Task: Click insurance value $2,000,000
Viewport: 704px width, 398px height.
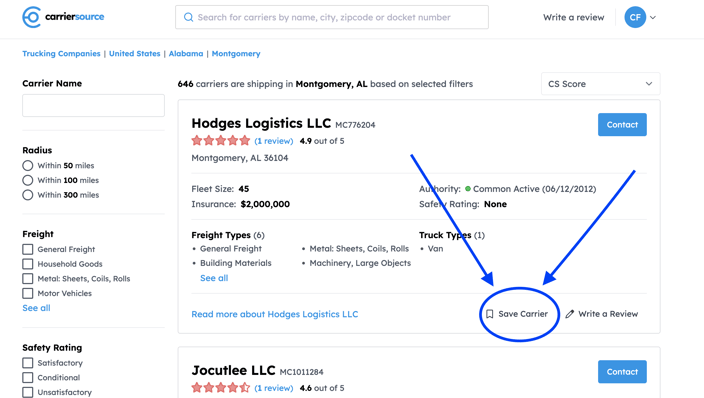Action: pyautogui.click(x=265, y=204)
